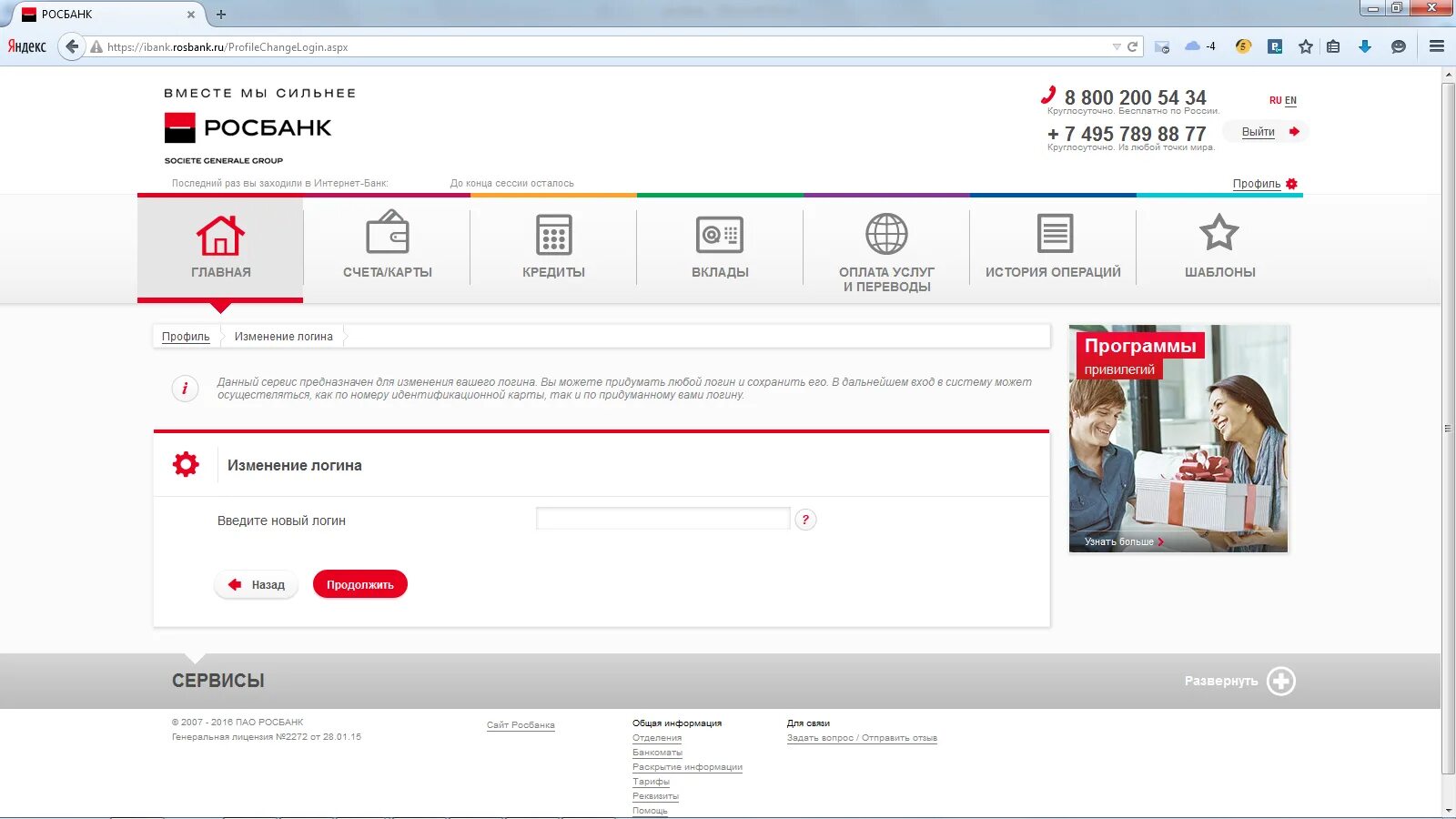Screen dimensions: 1456x819
Task: Open the СЧЕТА/КАРТЫ section
Action: [388, 248]
